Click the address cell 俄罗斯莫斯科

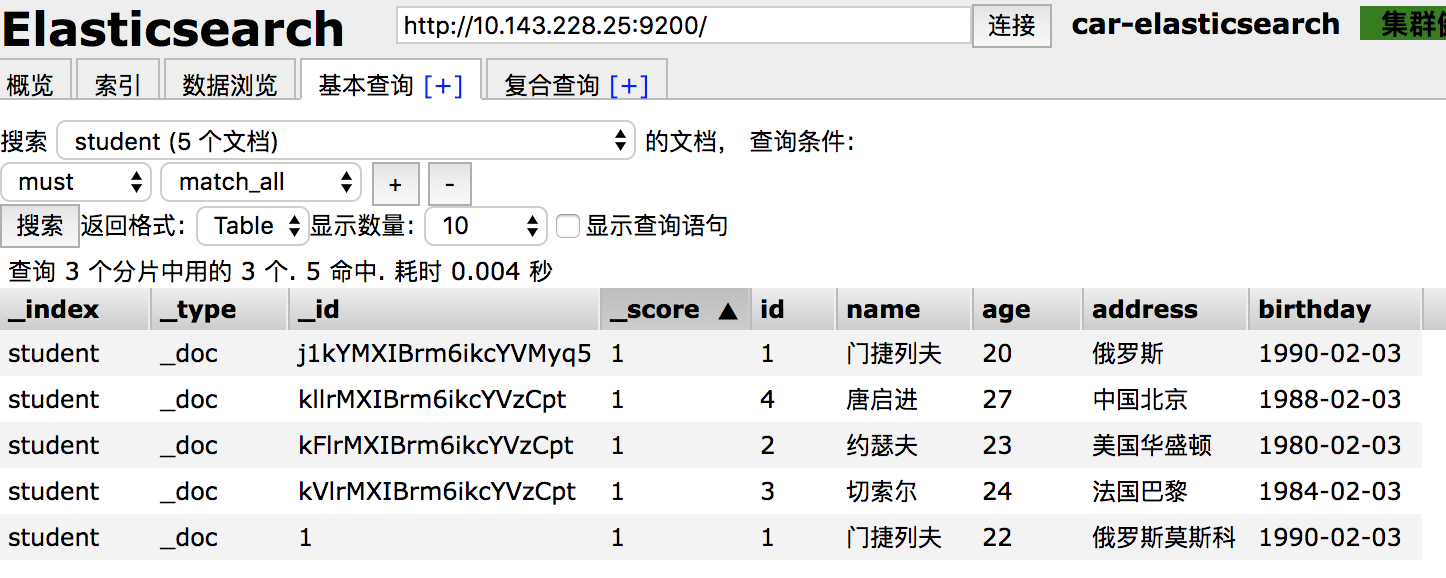coord(1164,538)
